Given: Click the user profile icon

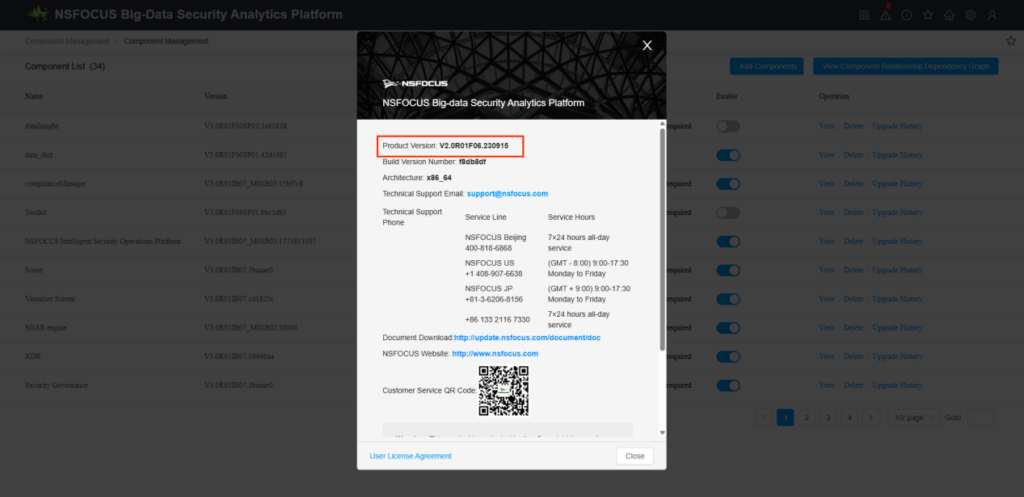Looking at the screenshot, I should [992, 15].
